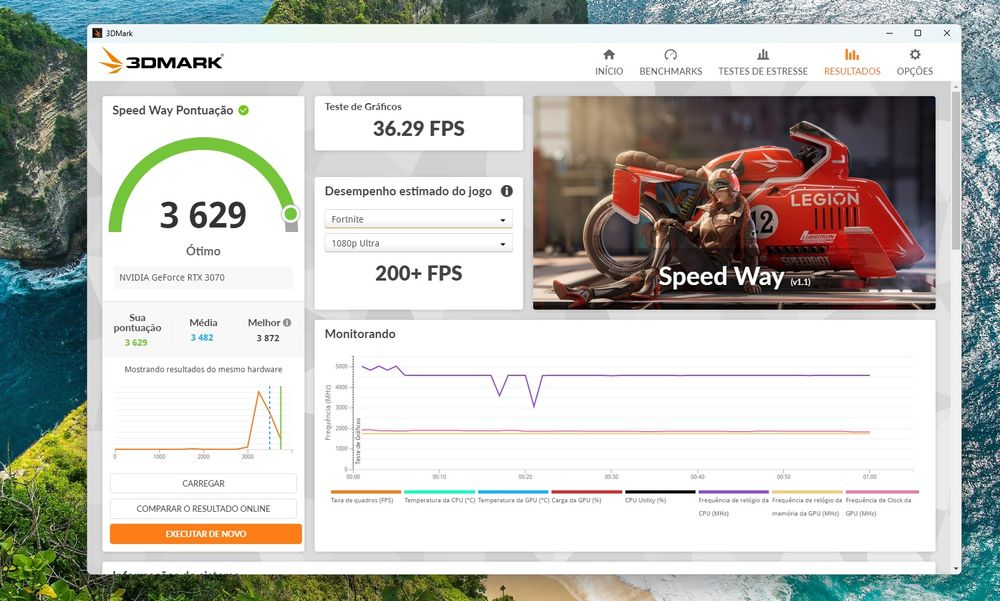Open the Início home icon
The image size is (1000, 601).
point(609,55)
